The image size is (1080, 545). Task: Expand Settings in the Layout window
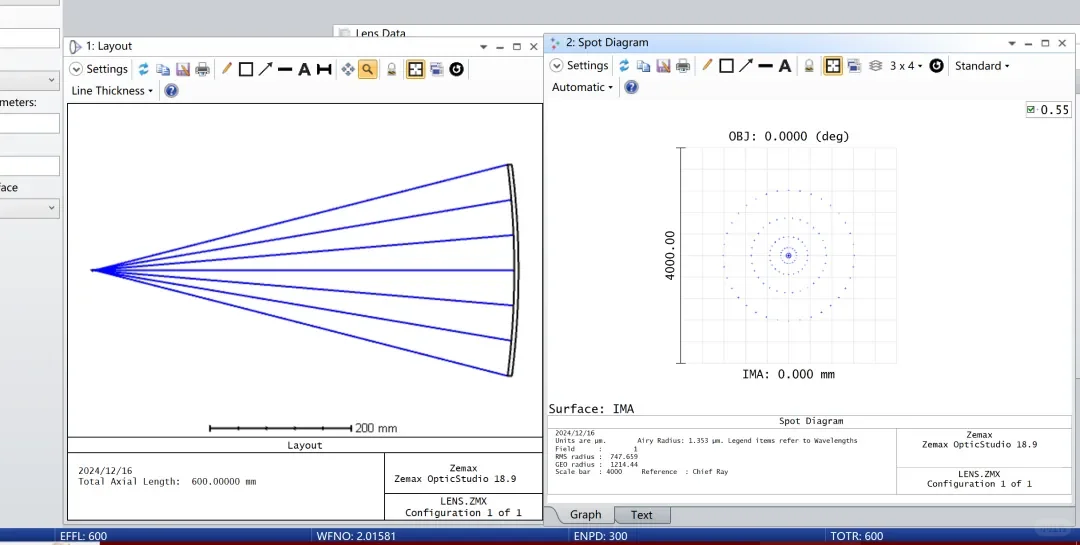(x=99, y=69)
